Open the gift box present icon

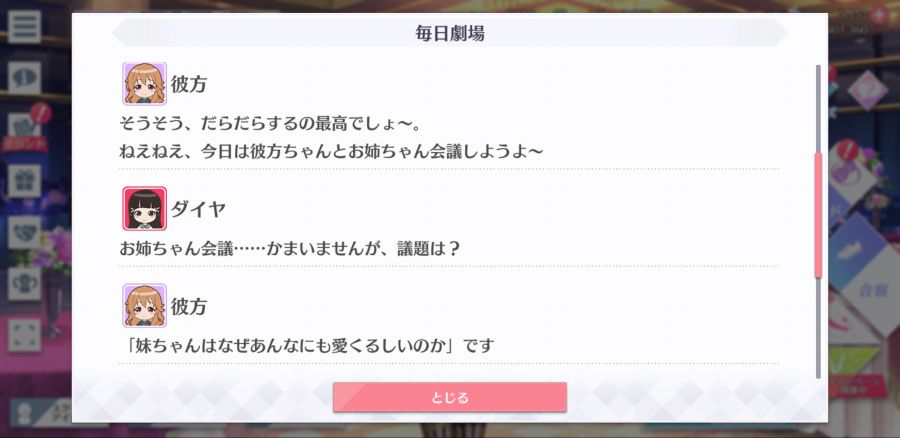(x=24, y=181)
